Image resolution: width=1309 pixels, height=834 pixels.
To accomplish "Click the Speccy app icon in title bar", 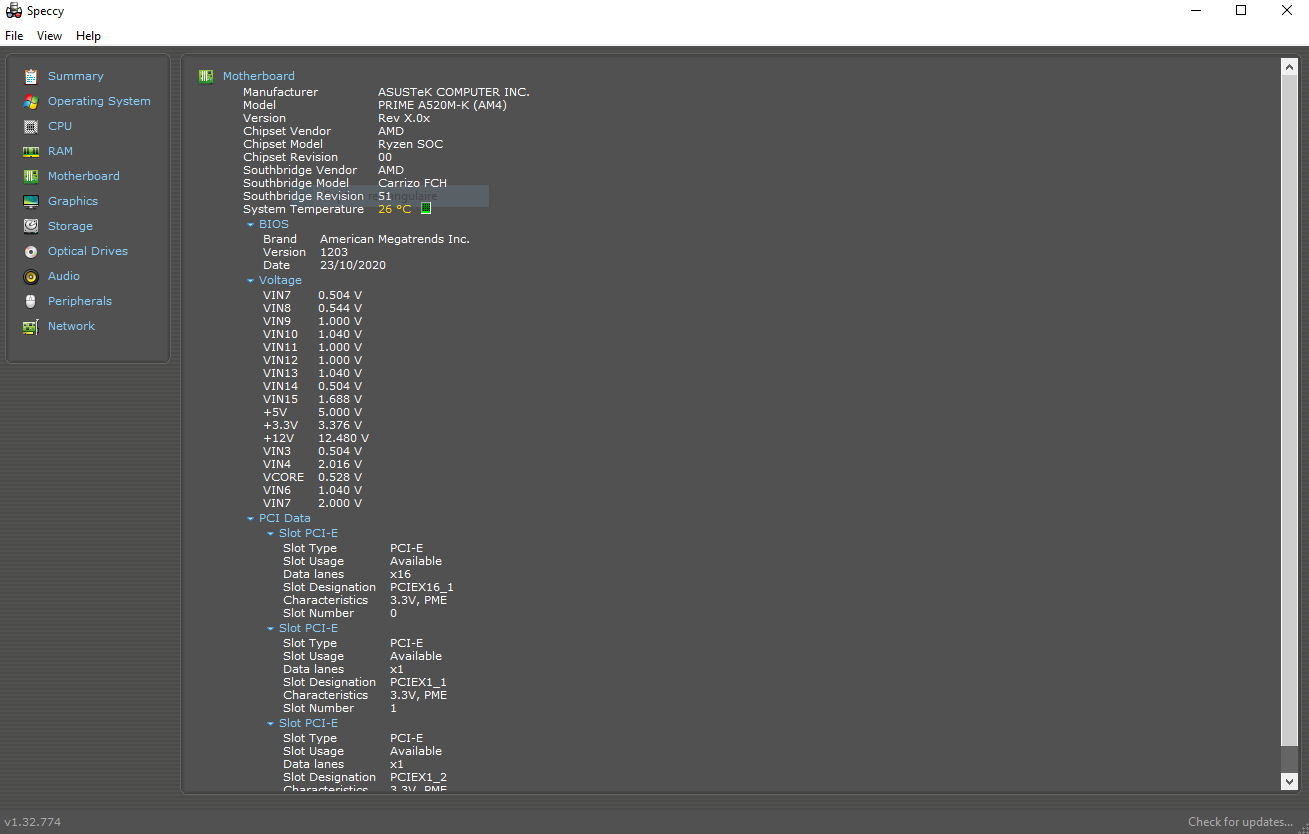I will coord(14,11).
